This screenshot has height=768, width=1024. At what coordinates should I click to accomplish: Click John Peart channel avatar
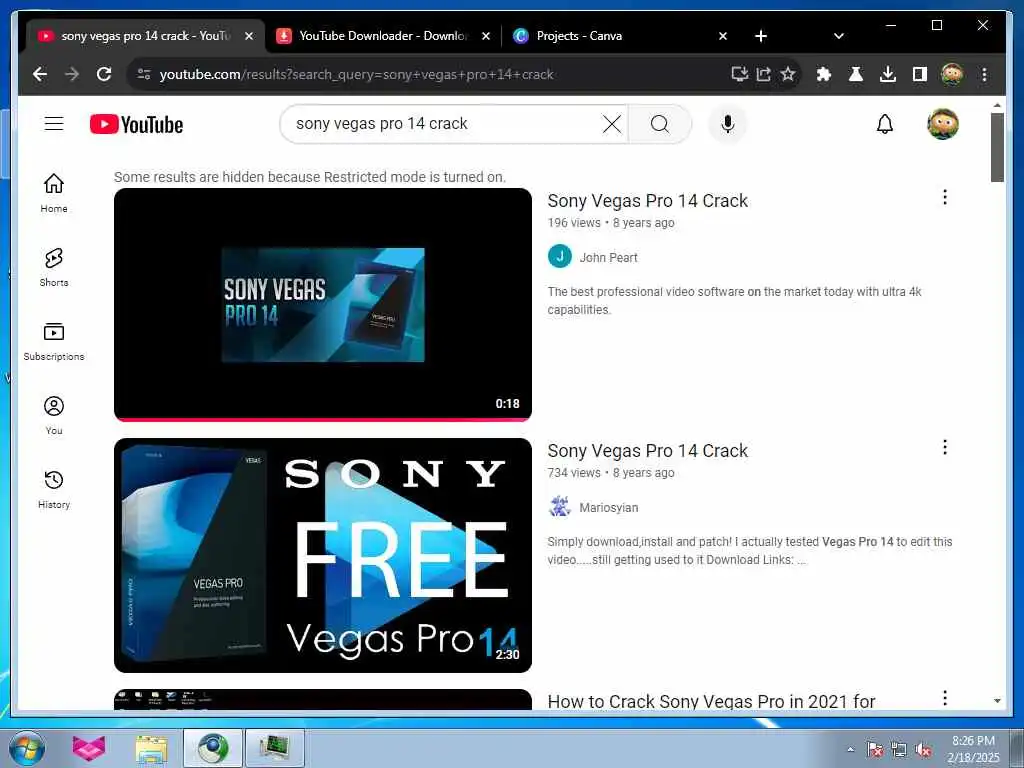pos(560,257)
